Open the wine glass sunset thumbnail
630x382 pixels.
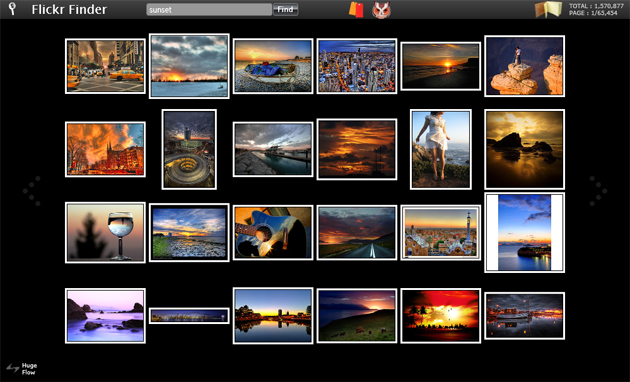tap(105, 233)
